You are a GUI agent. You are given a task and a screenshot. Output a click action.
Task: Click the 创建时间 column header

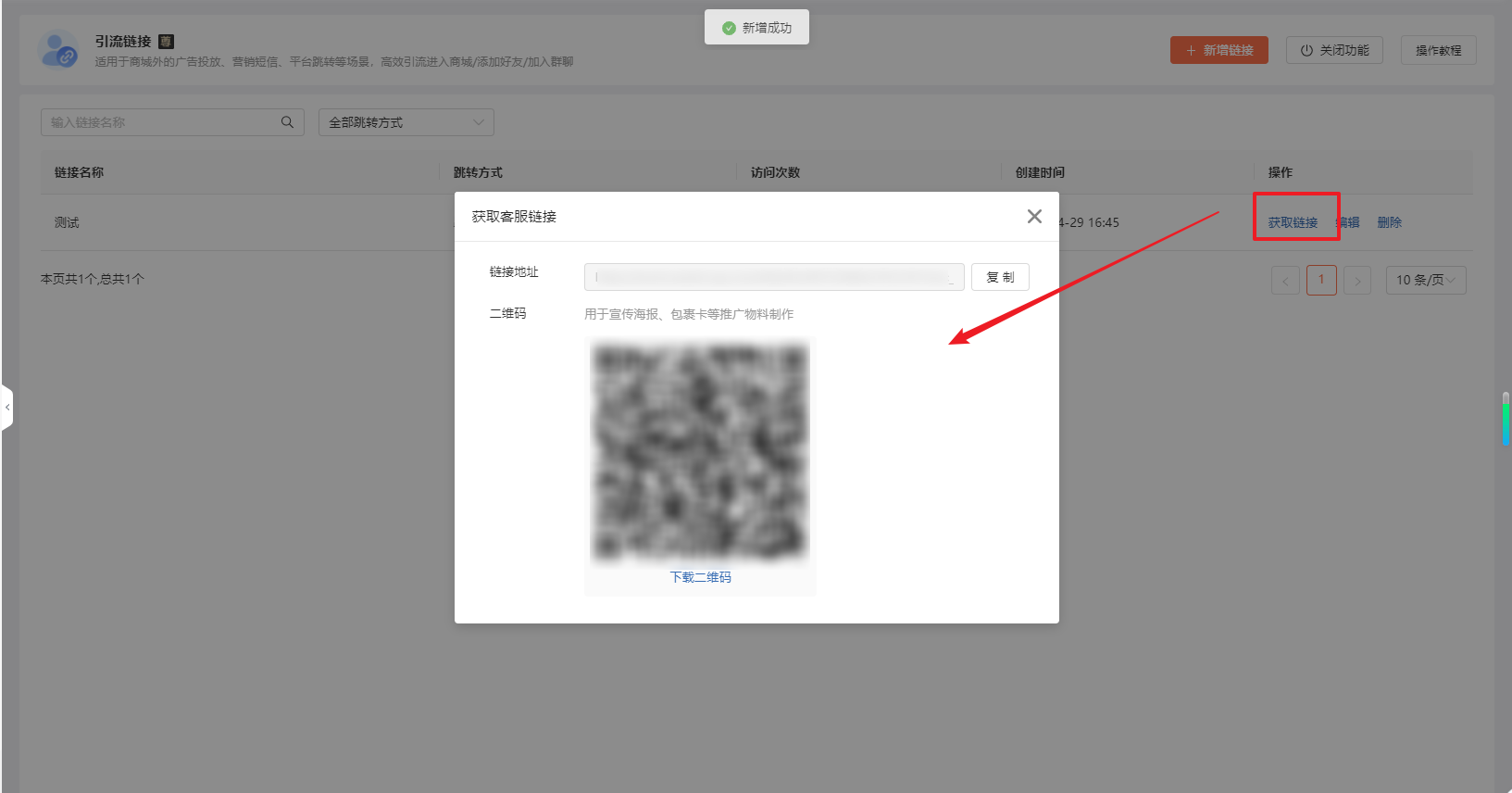point(1040,172)
